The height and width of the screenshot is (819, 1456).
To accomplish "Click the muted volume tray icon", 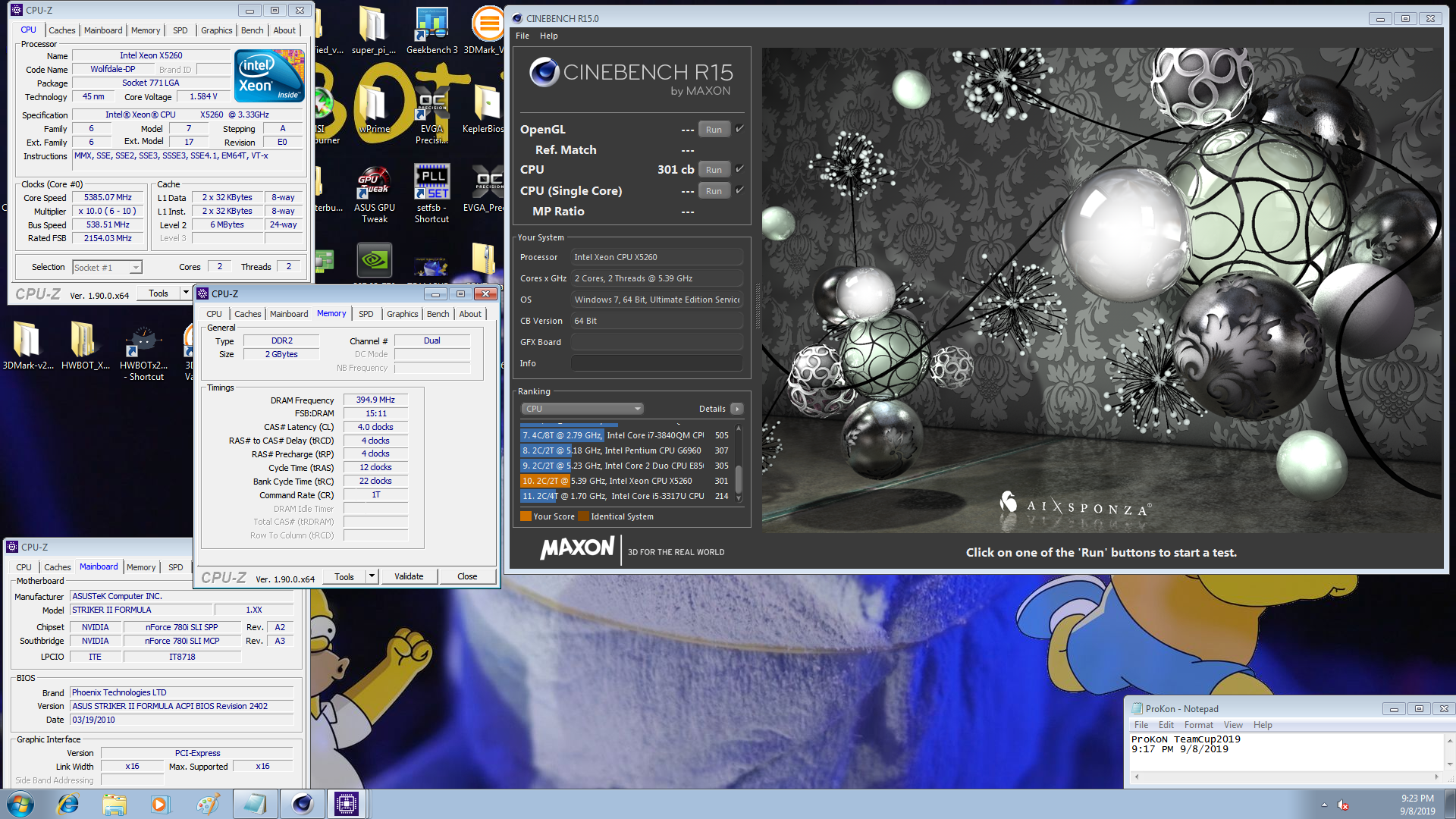I will tap(1342, 805).
